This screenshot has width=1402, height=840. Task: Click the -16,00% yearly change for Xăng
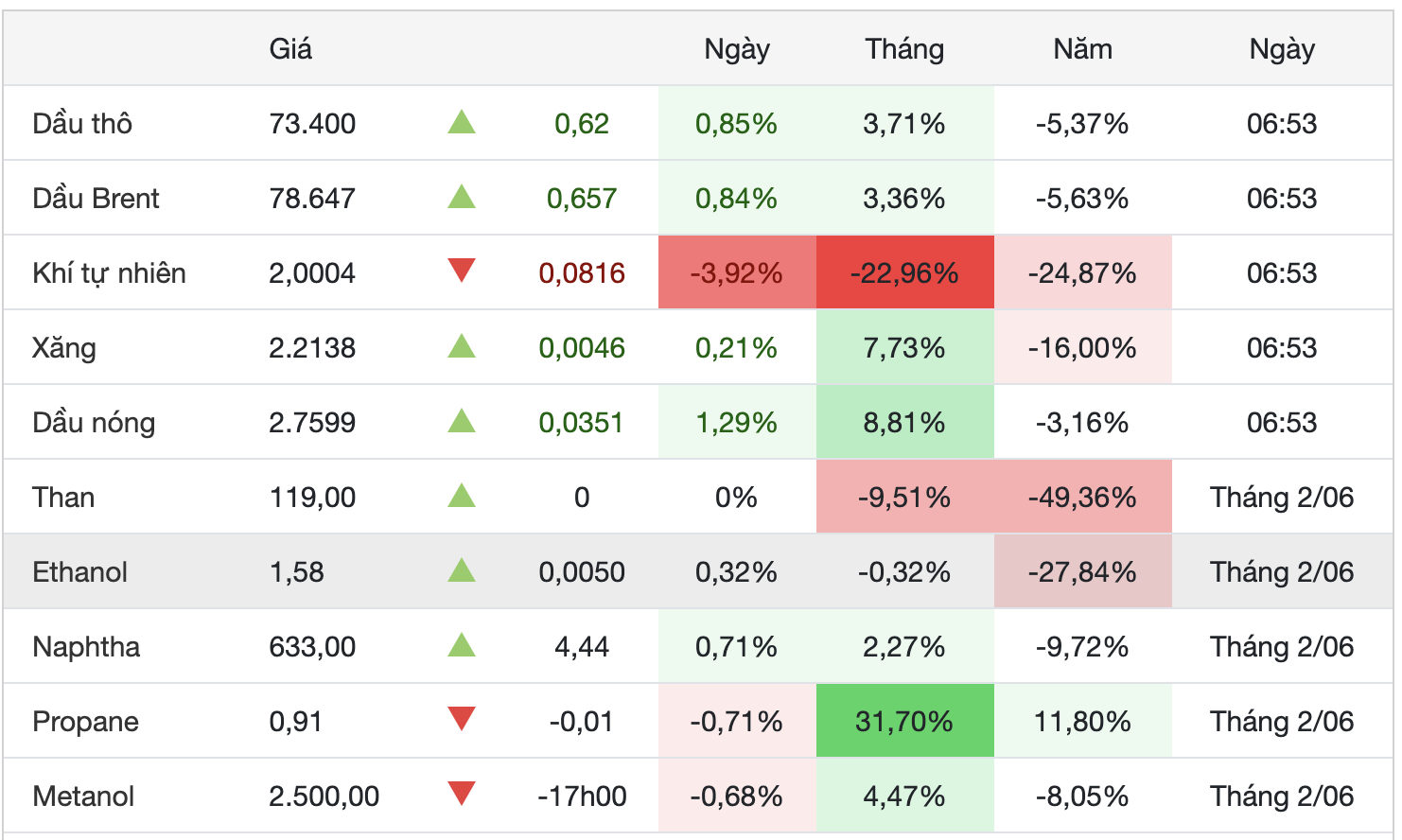(1082, 348)
